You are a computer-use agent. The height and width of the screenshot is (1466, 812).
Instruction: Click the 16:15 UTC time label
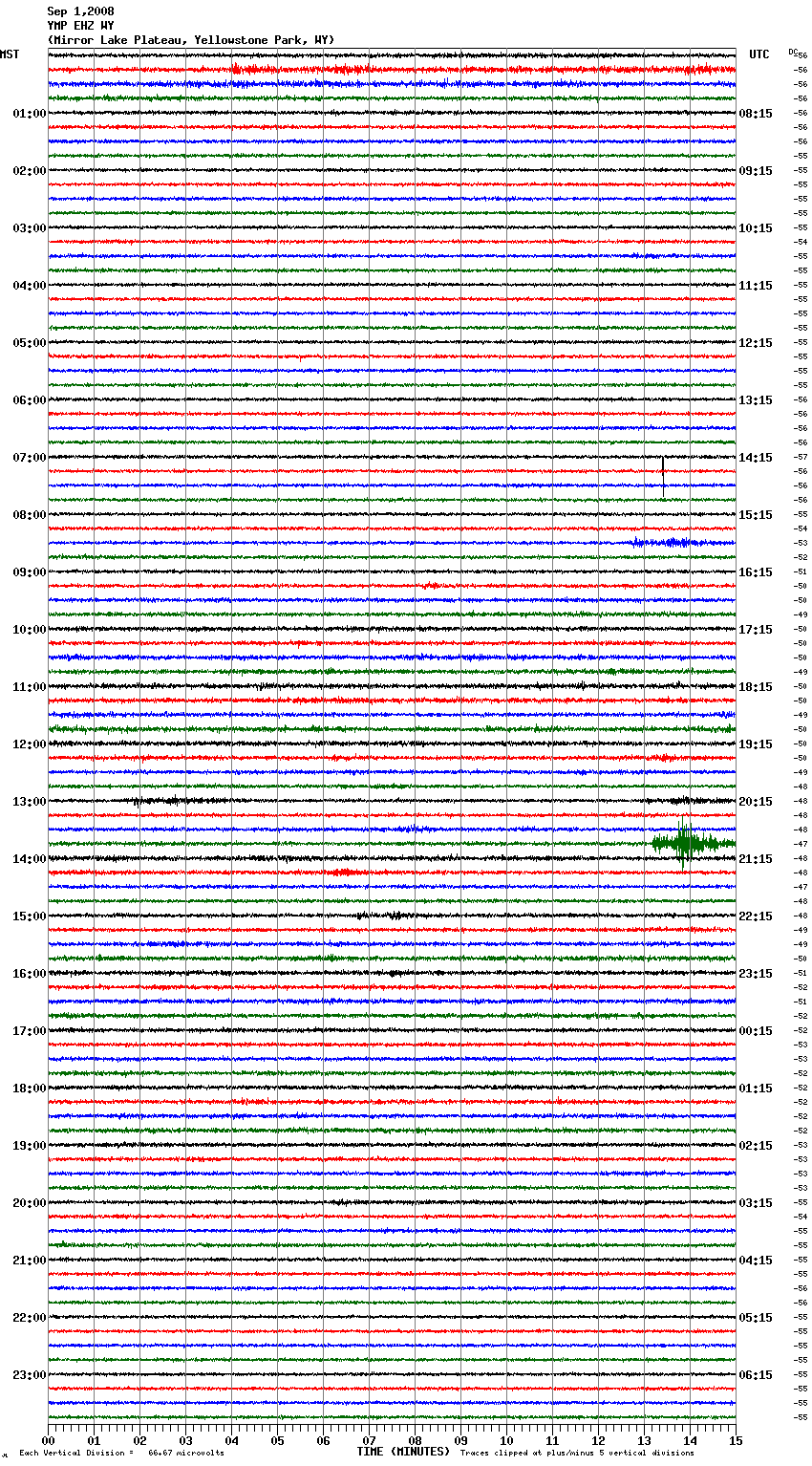pyautogui.click(x=756, y=572)
